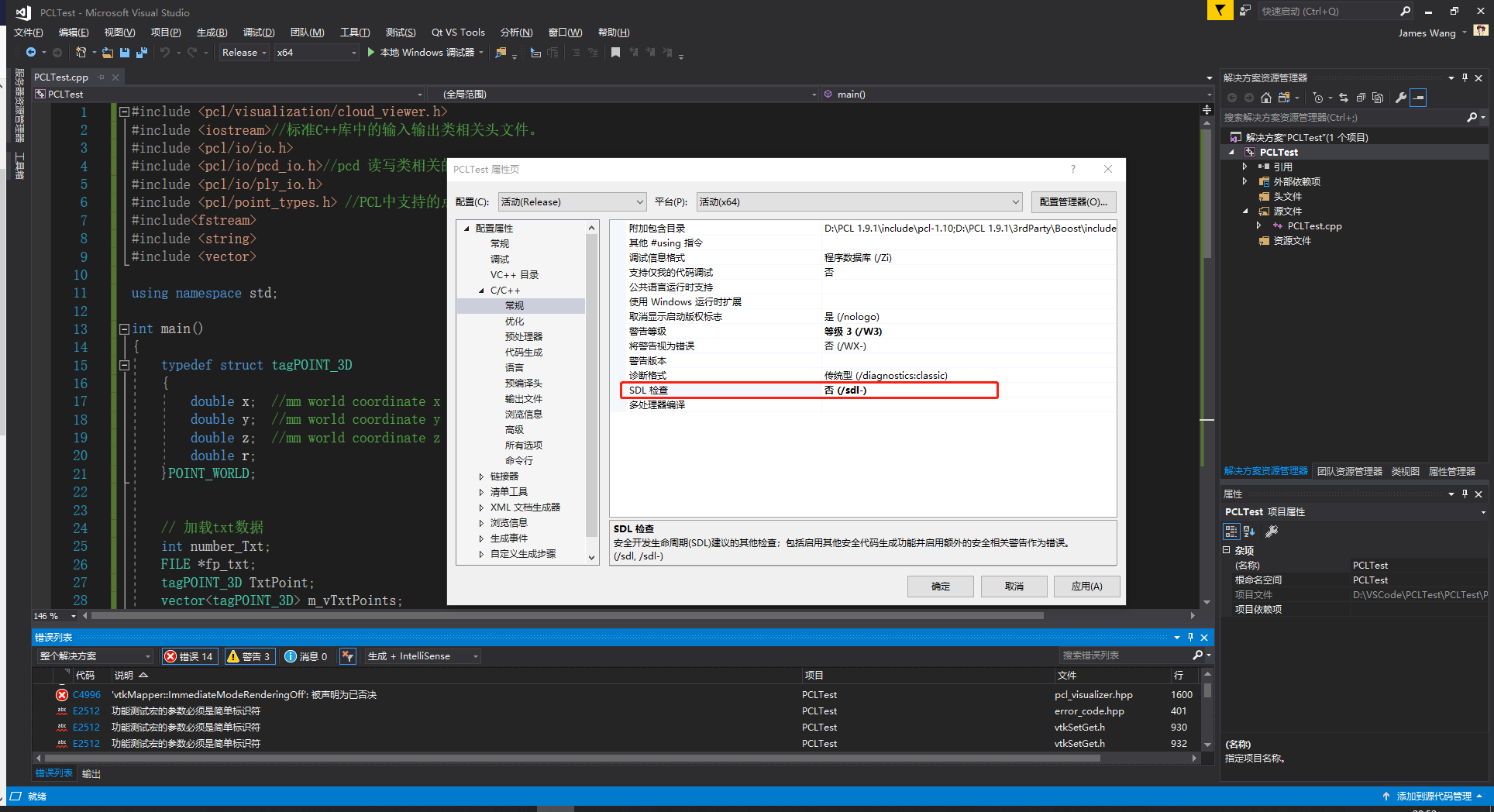Click the pending changes filter clock icon
The width and height of the screenshot is (1494, 812).
point(1319,98)
